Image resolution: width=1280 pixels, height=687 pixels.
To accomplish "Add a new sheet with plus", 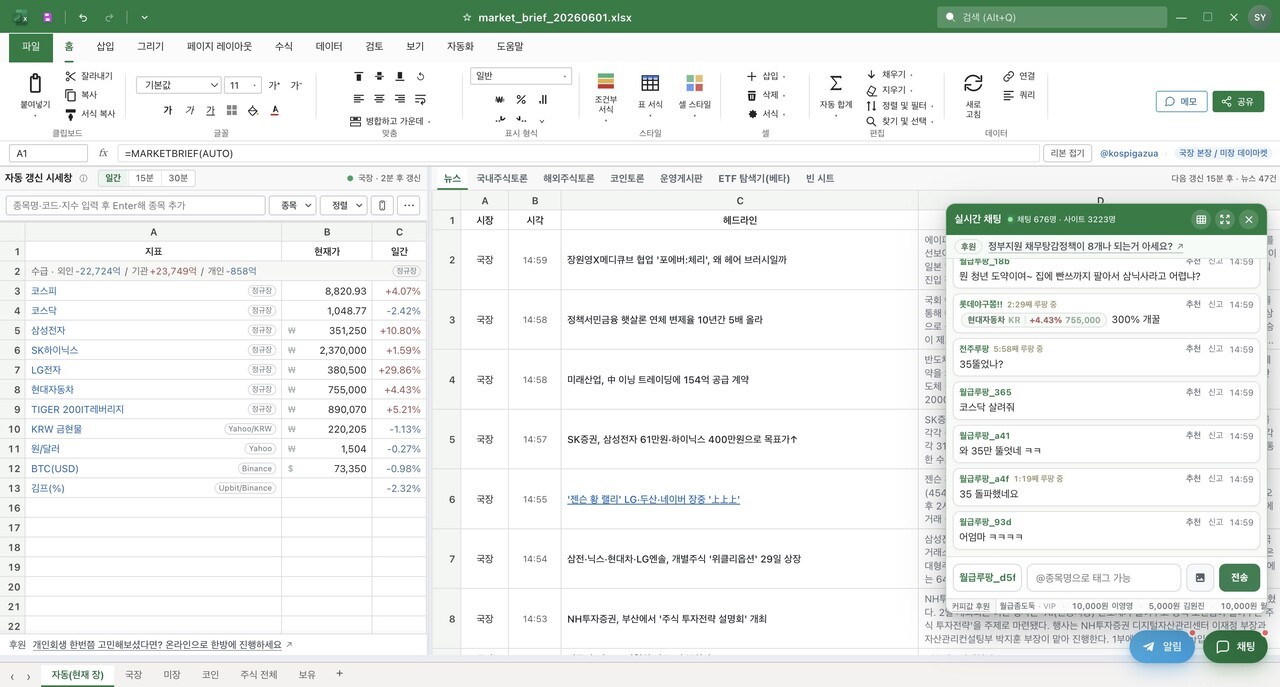I will point(339,674).
